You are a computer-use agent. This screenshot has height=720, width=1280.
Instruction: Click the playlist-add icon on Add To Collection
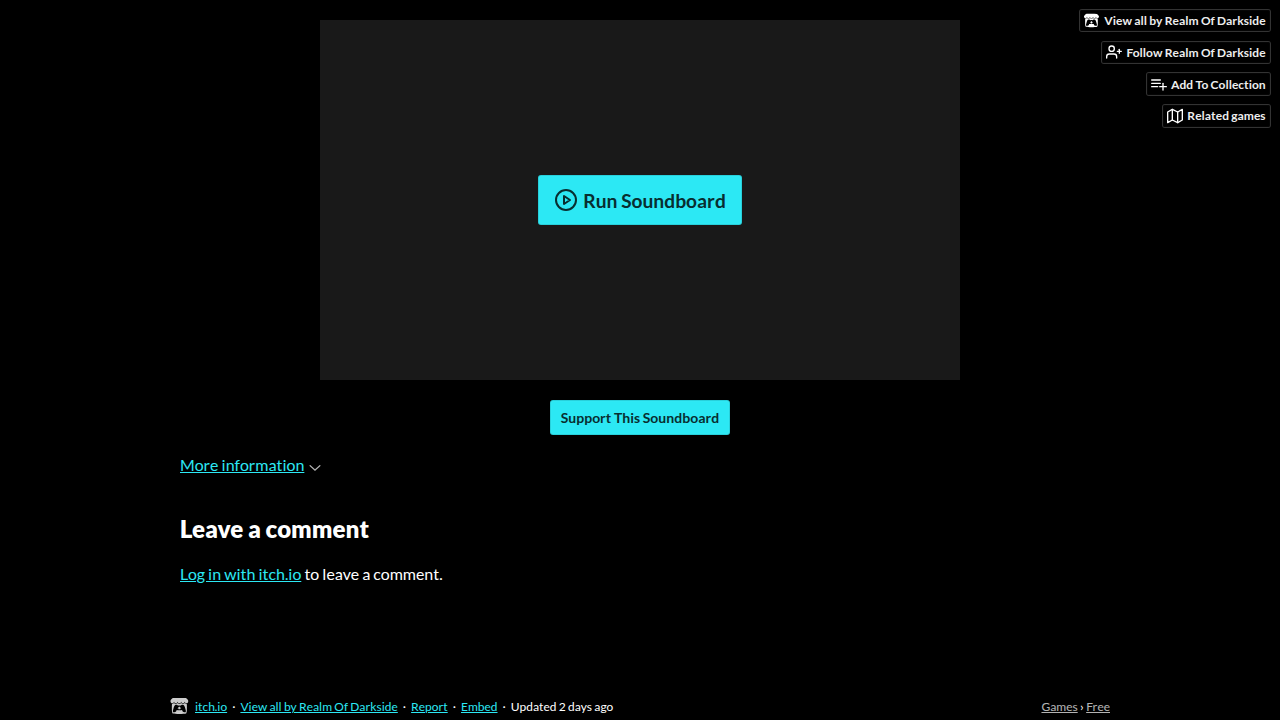[1159, 85]
